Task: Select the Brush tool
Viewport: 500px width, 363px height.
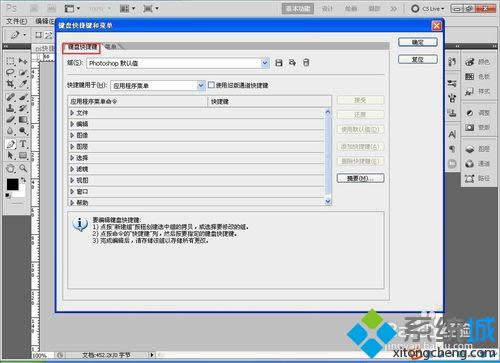Action: (23, 97)
